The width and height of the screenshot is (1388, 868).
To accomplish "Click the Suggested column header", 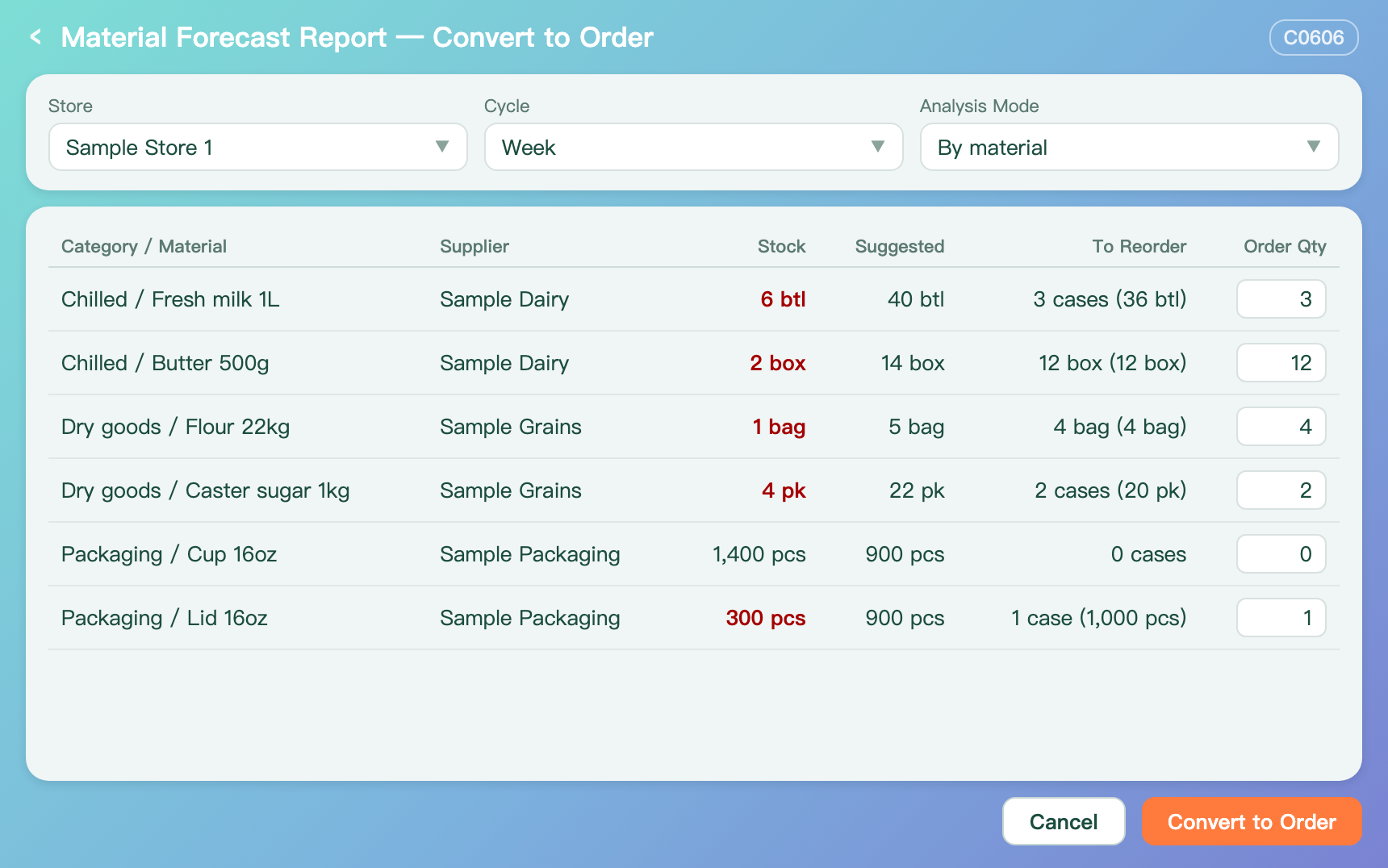I will pos(900,246).
